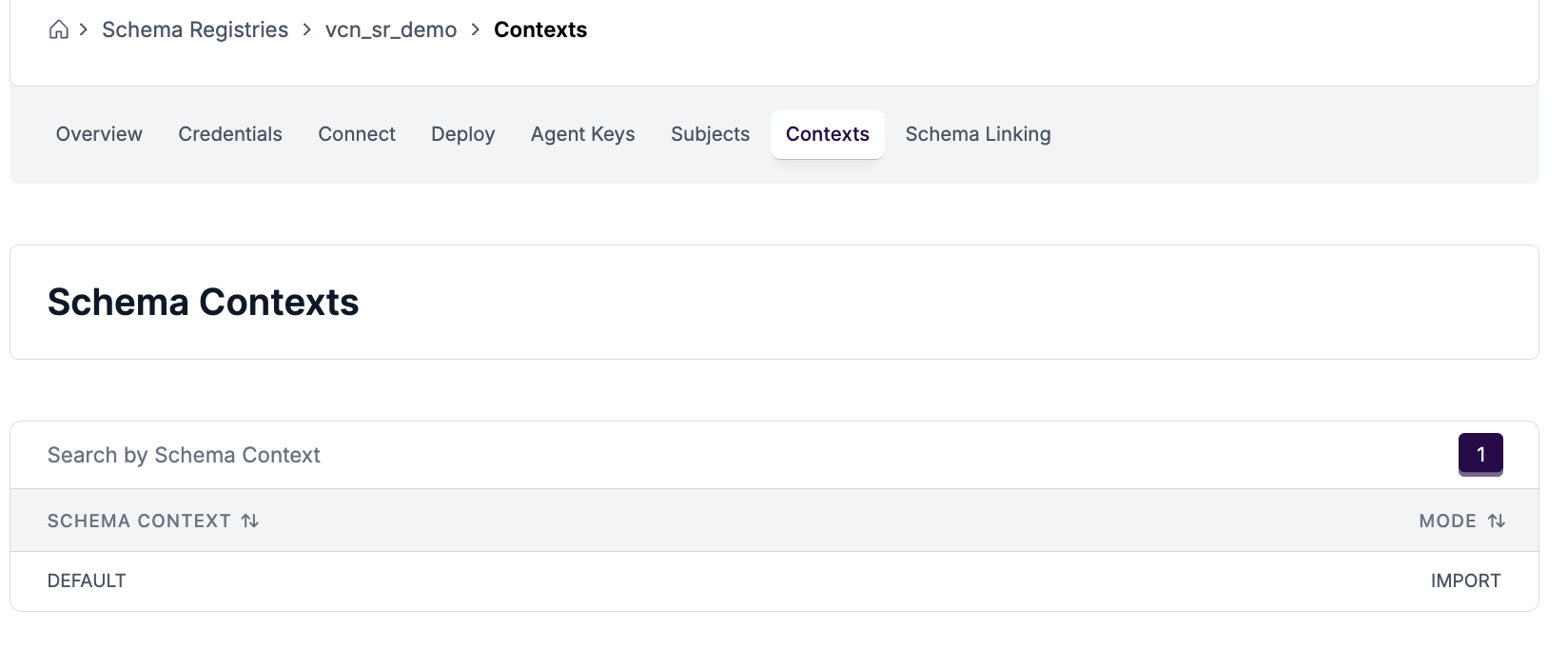Switch to the Overview tab
Image resolution: width=1568 pixels, height=649 pixels.
click(x=99, y=134)
